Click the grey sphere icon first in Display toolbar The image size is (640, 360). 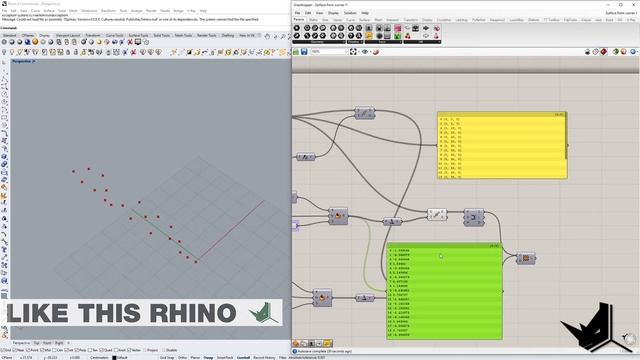pos(4,42)
